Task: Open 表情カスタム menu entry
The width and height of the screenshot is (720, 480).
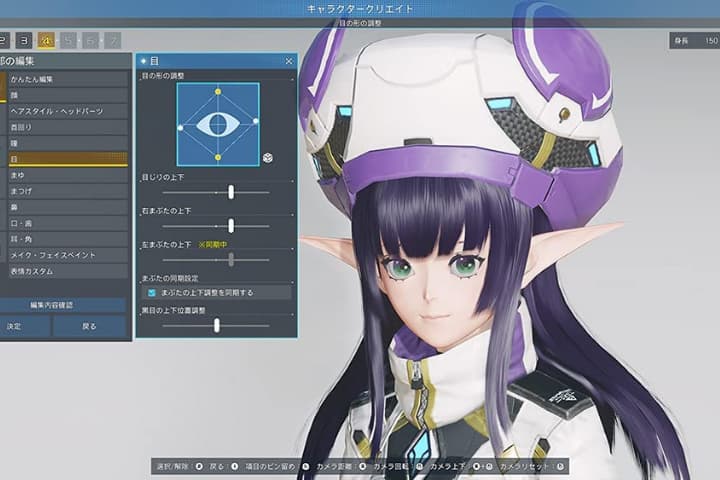Action: [x=68, y=271]
